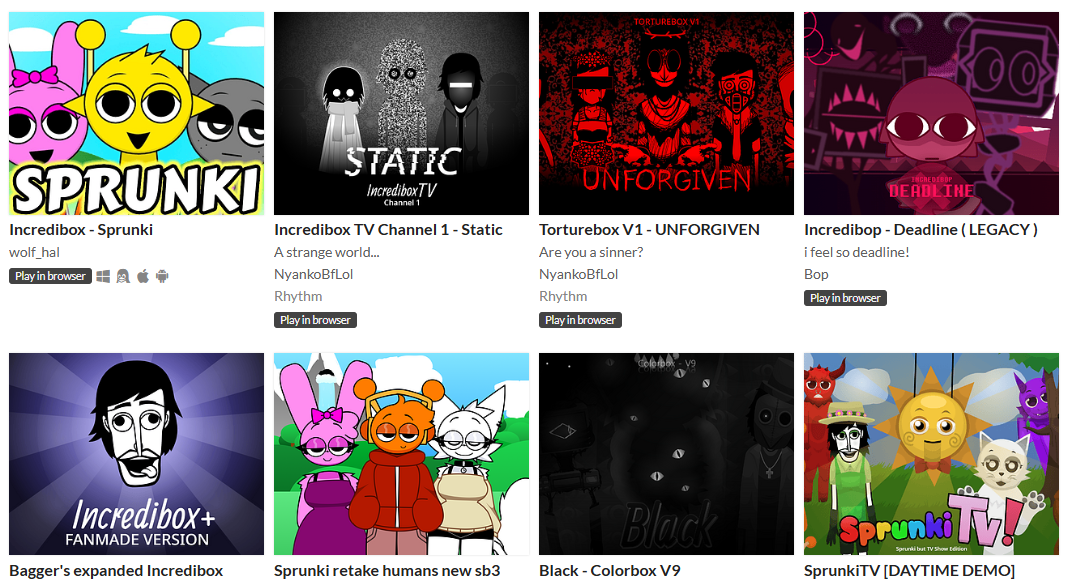Open the Incredibox - Sprunki cover image

pos(136,113)
